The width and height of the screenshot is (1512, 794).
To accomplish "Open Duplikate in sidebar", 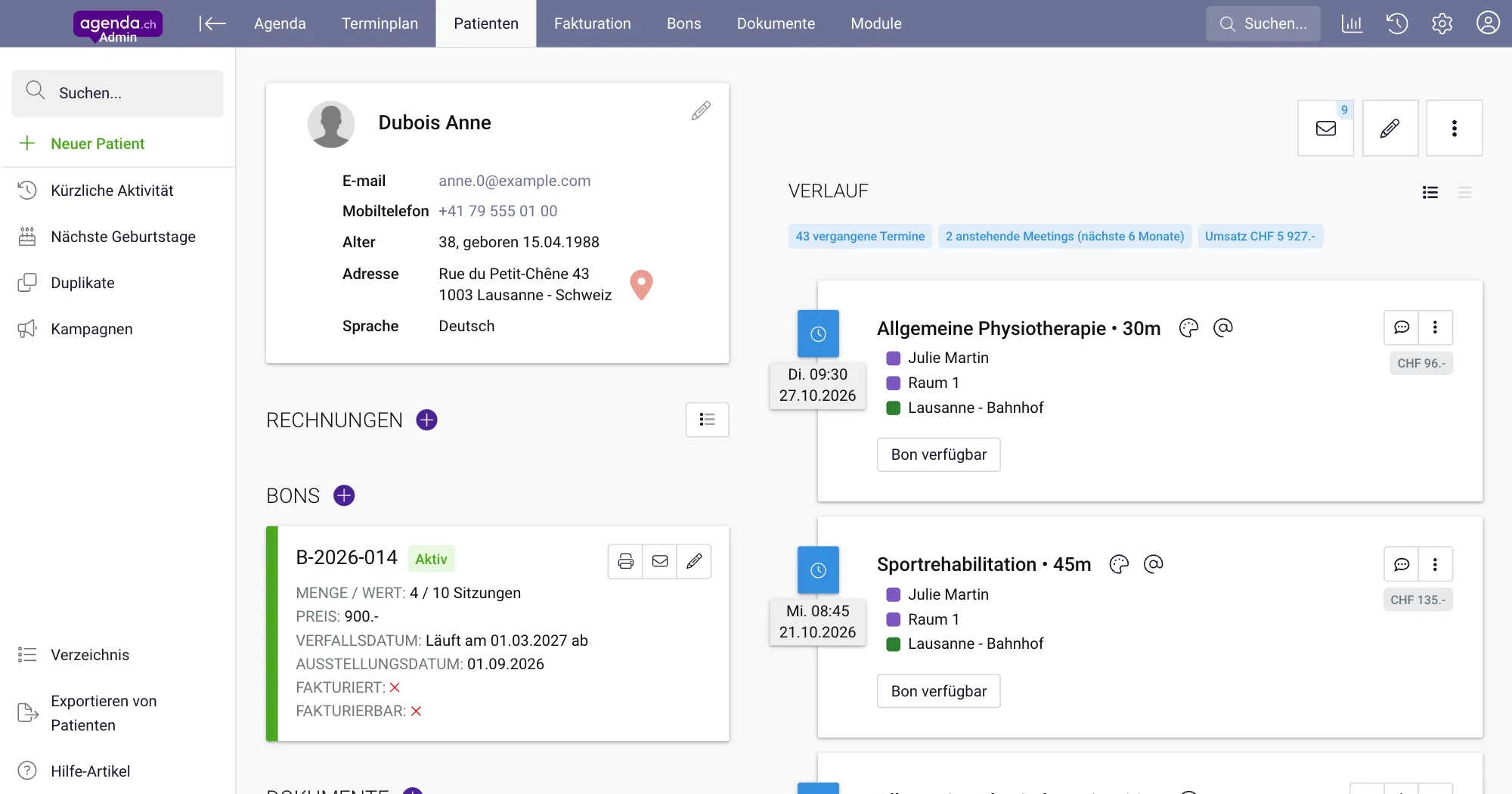I will click(82, 283).
